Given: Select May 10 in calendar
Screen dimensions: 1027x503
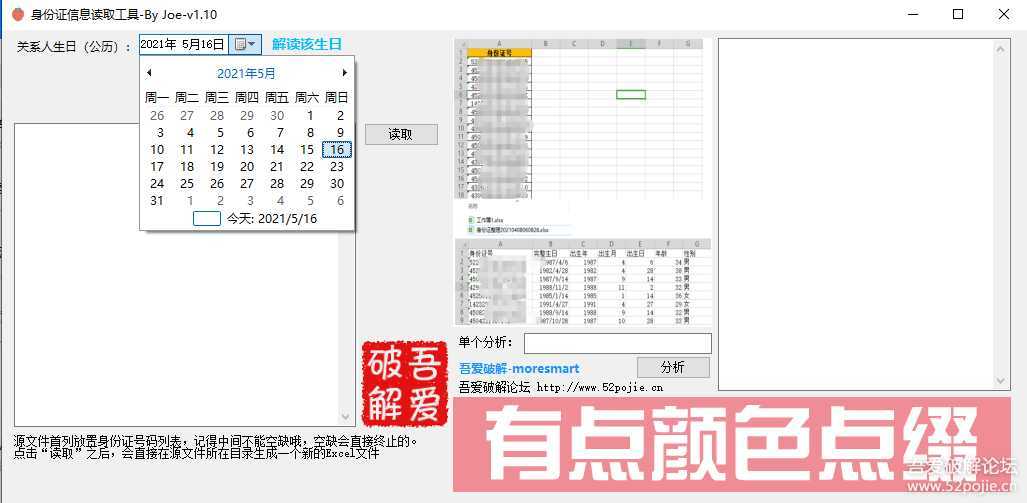Looking at the screenshot, I should click(x=157, y=149).
